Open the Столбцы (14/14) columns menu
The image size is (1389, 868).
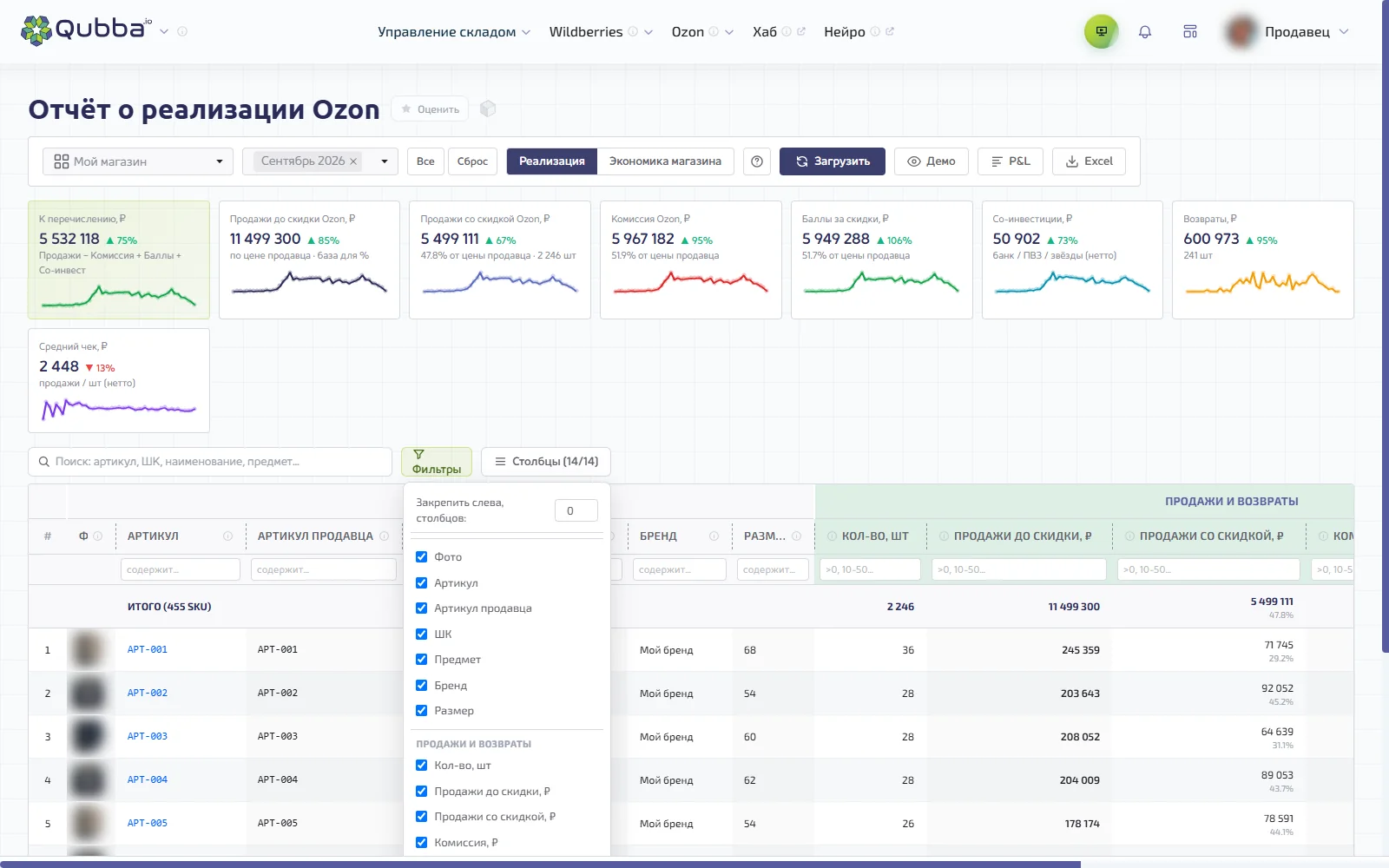click(546, 462)
